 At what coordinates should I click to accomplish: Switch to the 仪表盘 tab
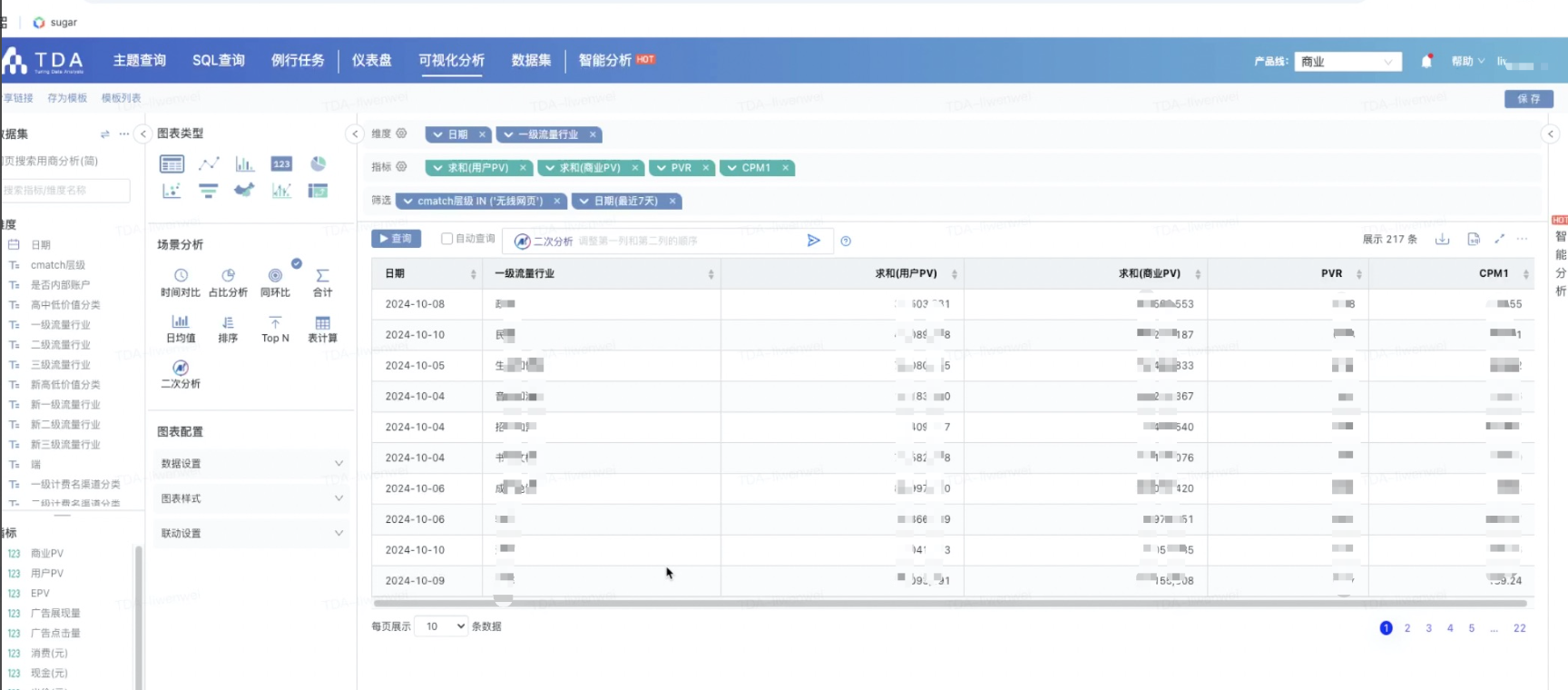(x=371, y=61)
